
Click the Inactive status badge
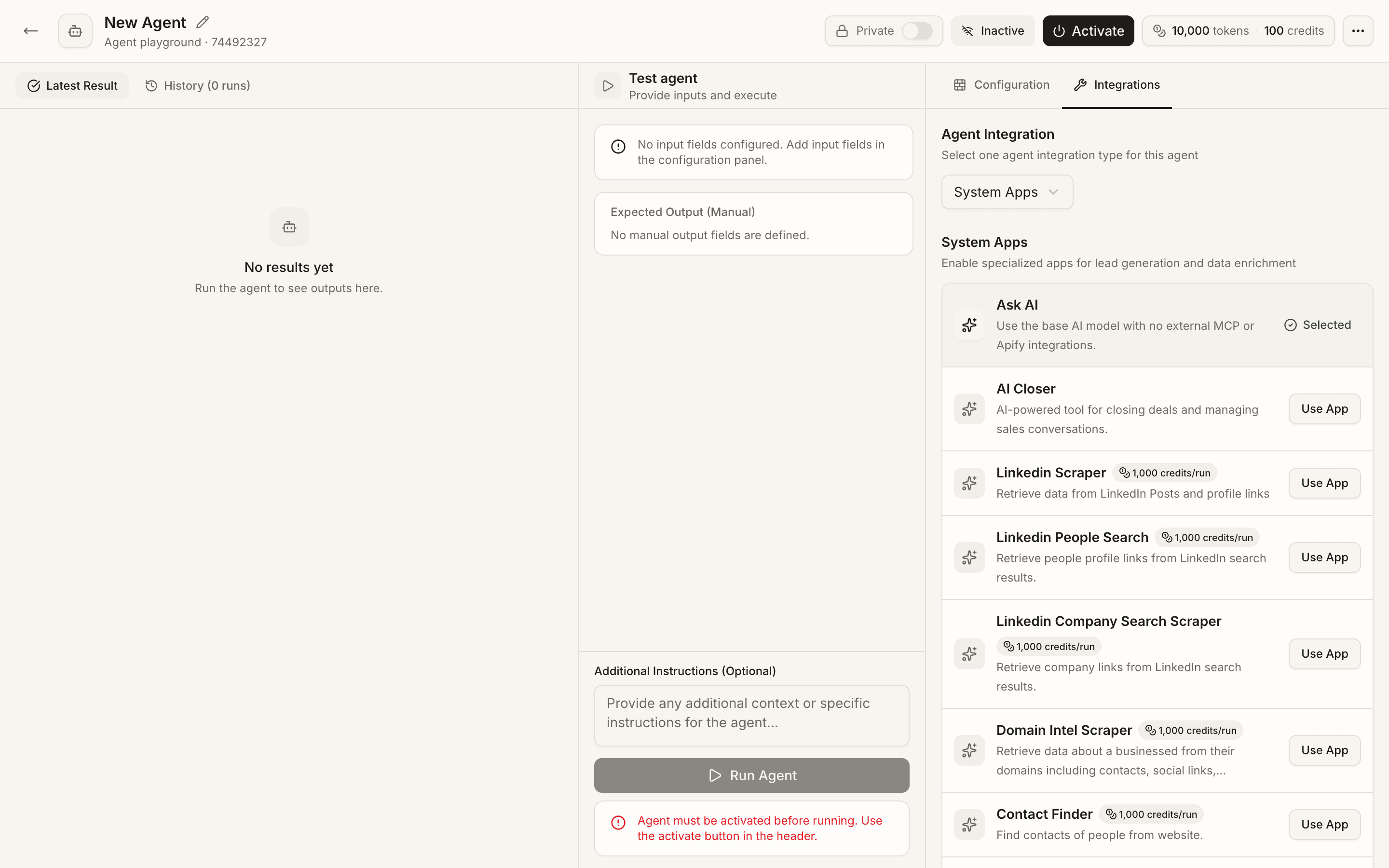tap(993, 31)
